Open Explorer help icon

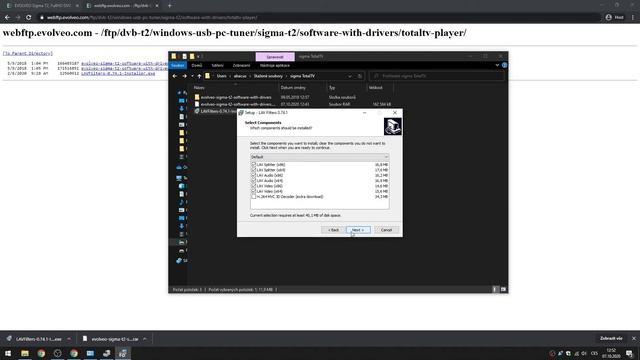(x=504, y=65)
